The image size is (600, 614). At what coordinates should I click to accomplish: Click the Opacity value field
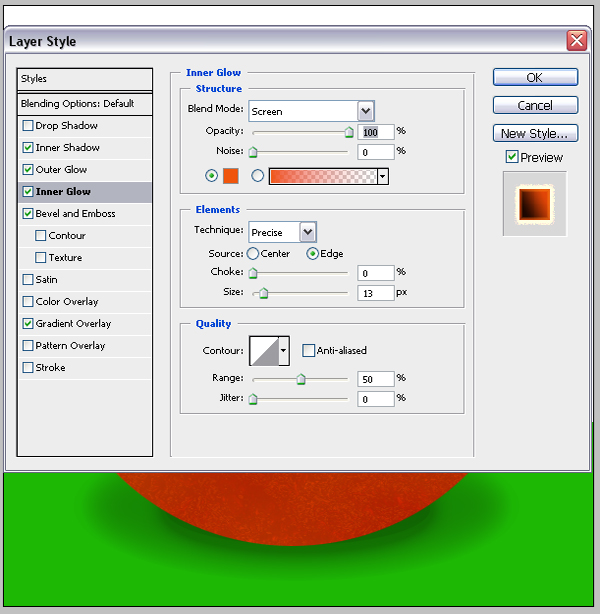click(376, 132)
